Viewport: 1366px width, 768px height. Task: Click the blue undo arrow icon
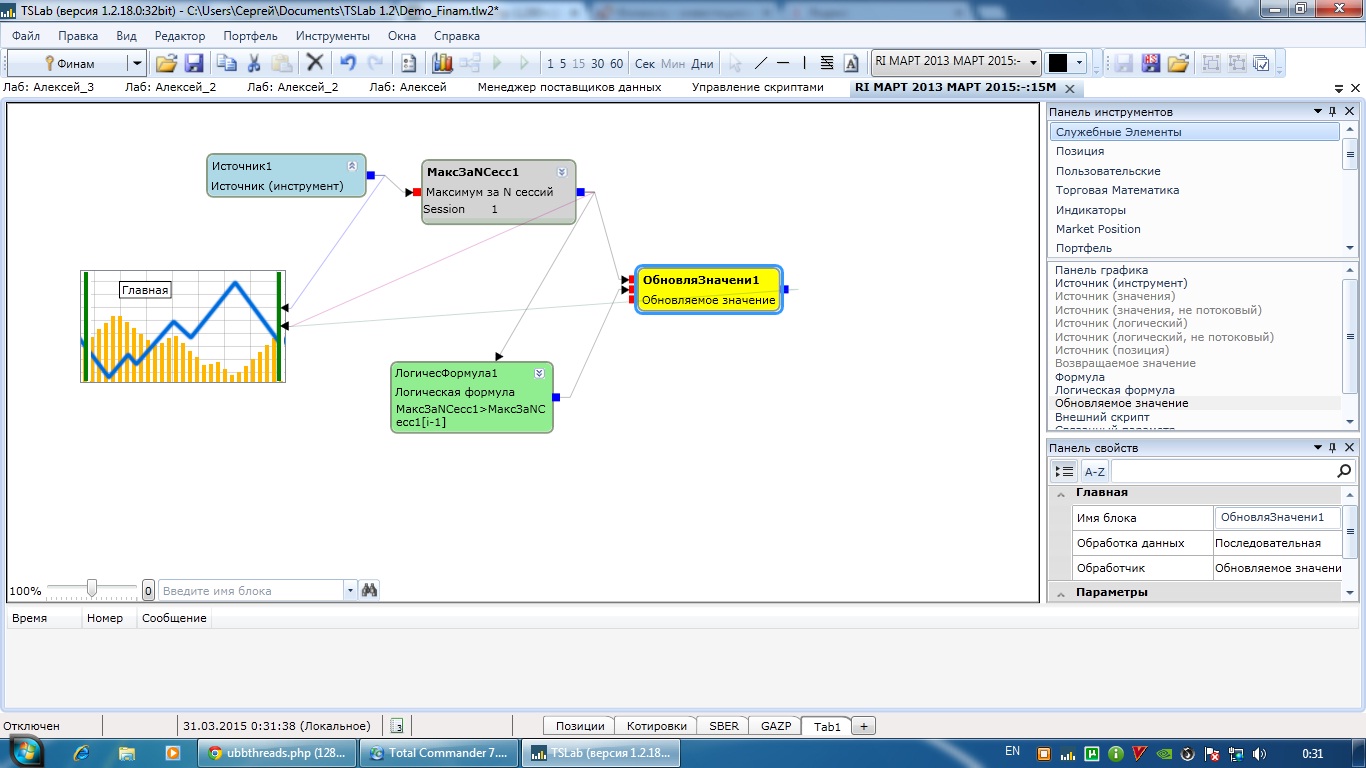click(347, 63)
